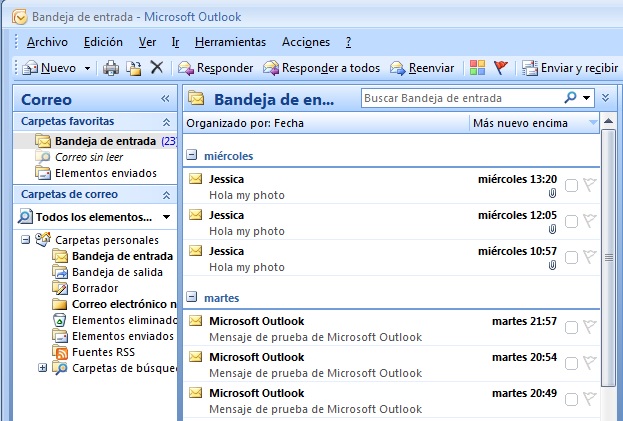Click the Responder a todos button
The height and width of the screenshot is (421, 623).
point(321,68)
